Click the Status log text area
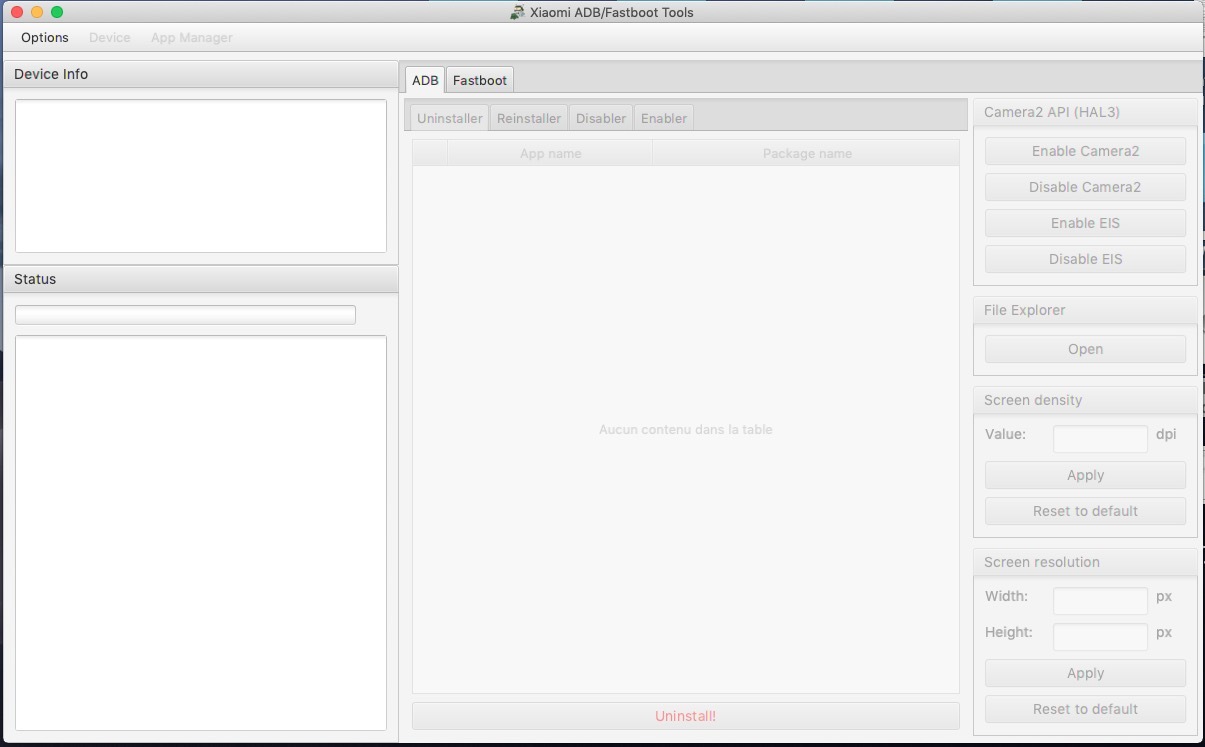 click(200, 532)
